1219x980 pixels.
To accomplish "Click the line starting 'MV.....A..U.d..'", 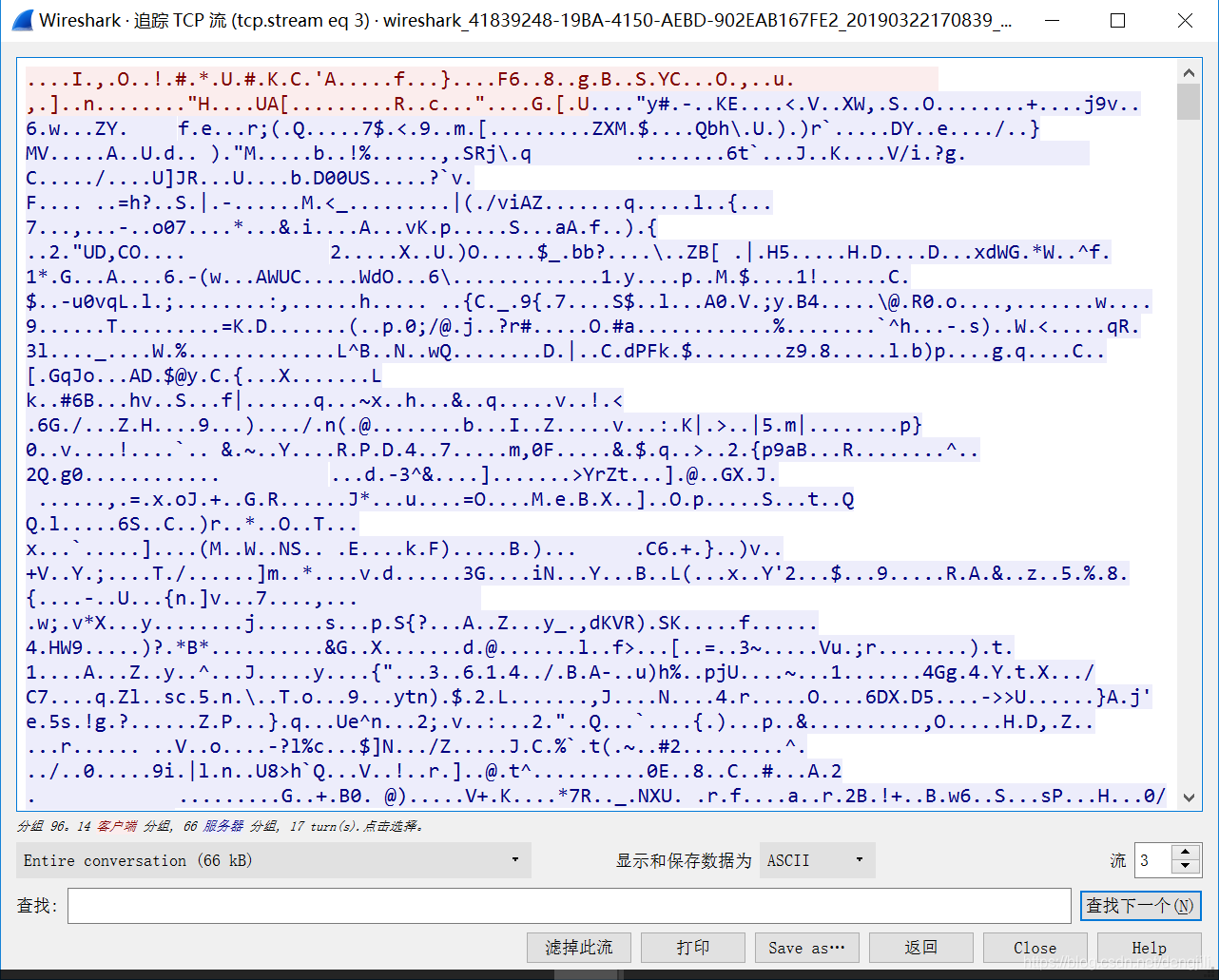I will (x=495, y=153).
